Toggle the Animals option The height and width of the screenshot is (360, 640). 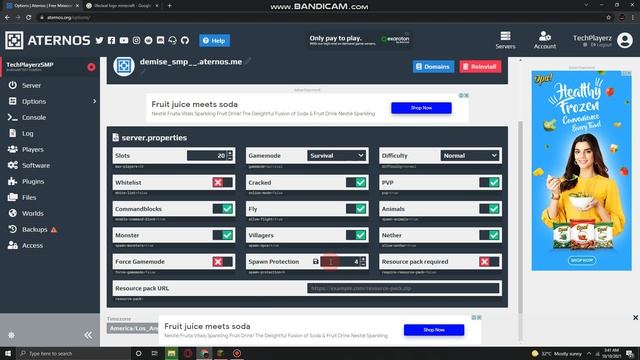pyautogui.click(x=489, y=209)
